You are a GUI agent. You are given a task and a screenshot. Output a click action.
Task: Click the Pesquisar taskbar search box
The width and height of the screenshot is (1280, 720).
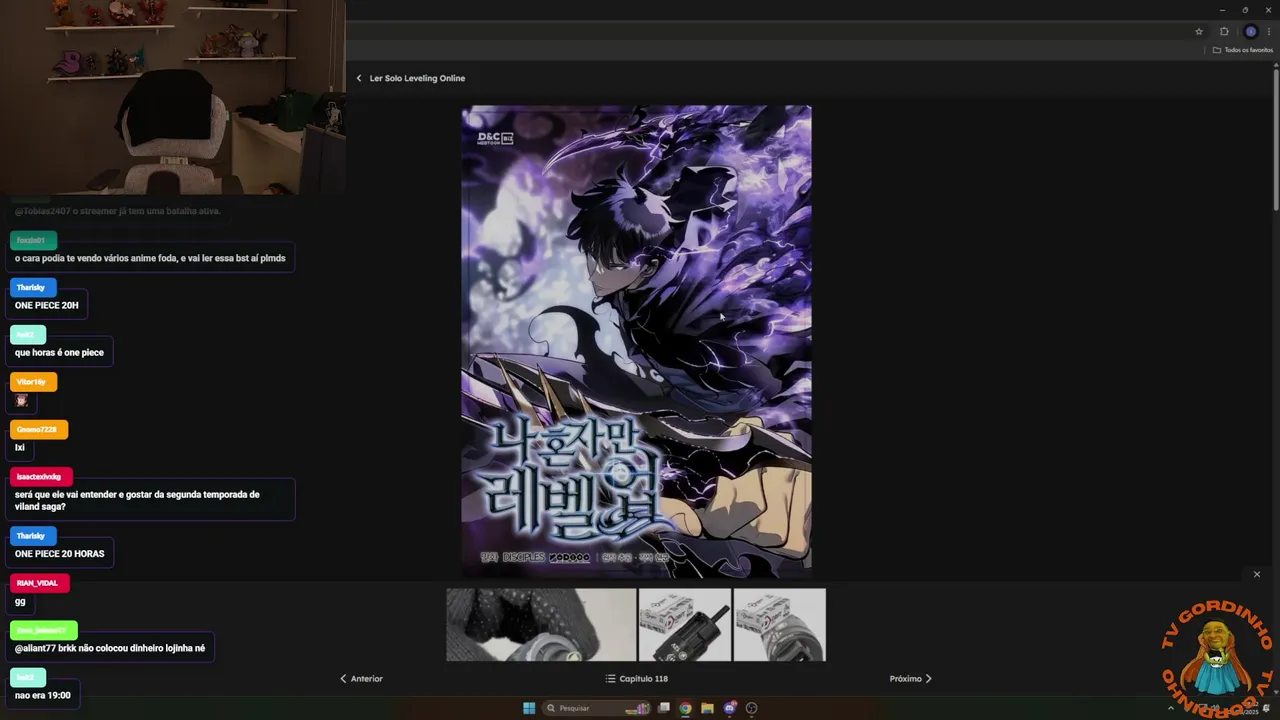click(598, 708)
